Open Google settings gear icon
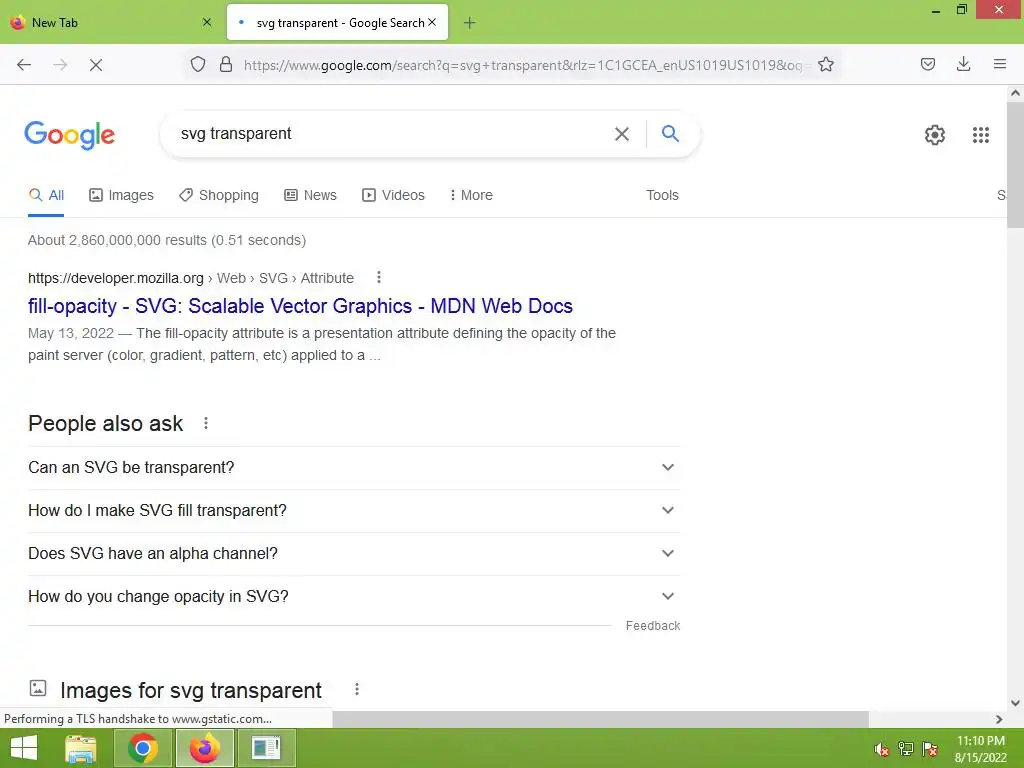Screen dimensions: 1024x768 [x=935, y=135]
